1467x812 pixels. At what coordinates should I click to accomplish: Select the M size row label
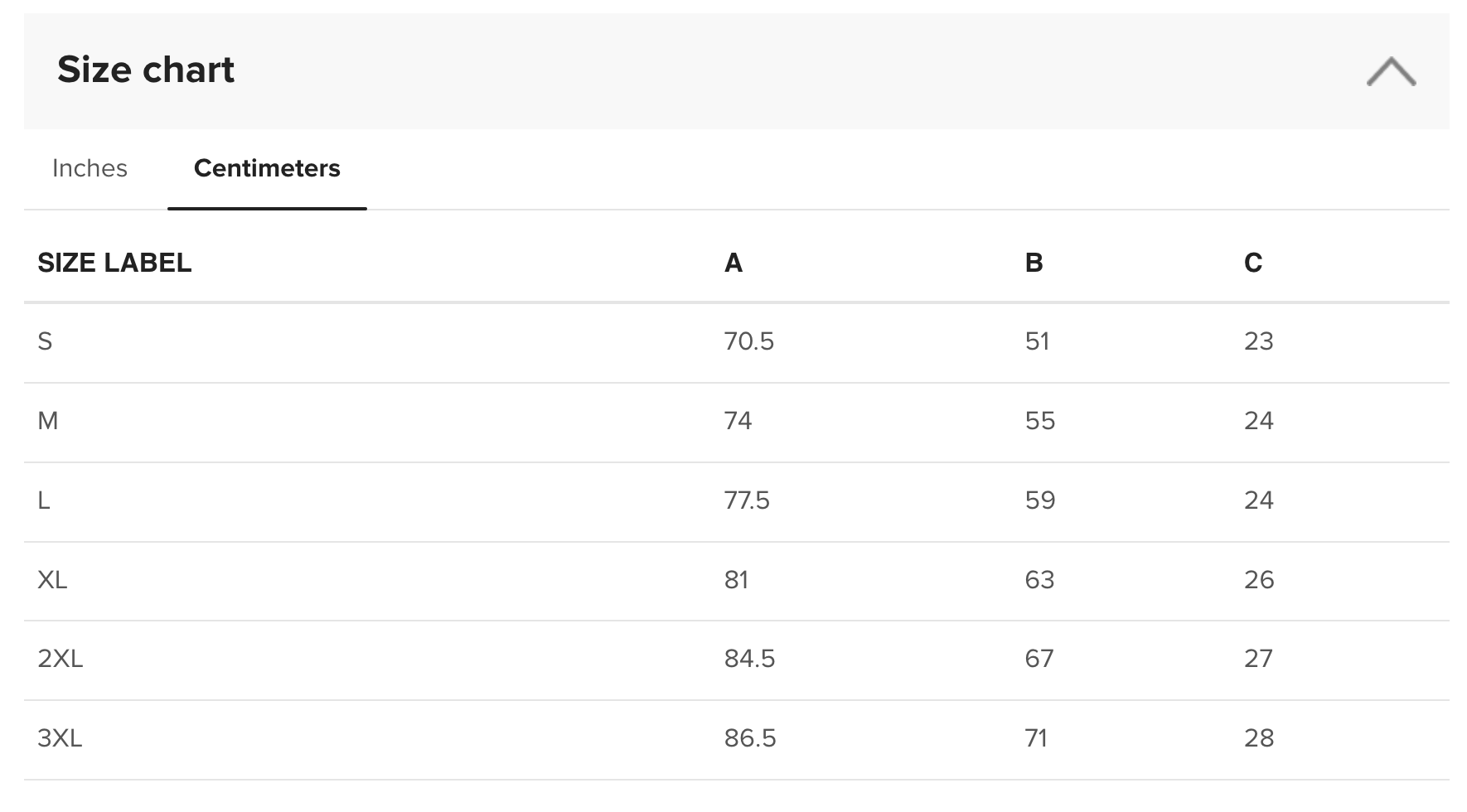click(48, 421)
